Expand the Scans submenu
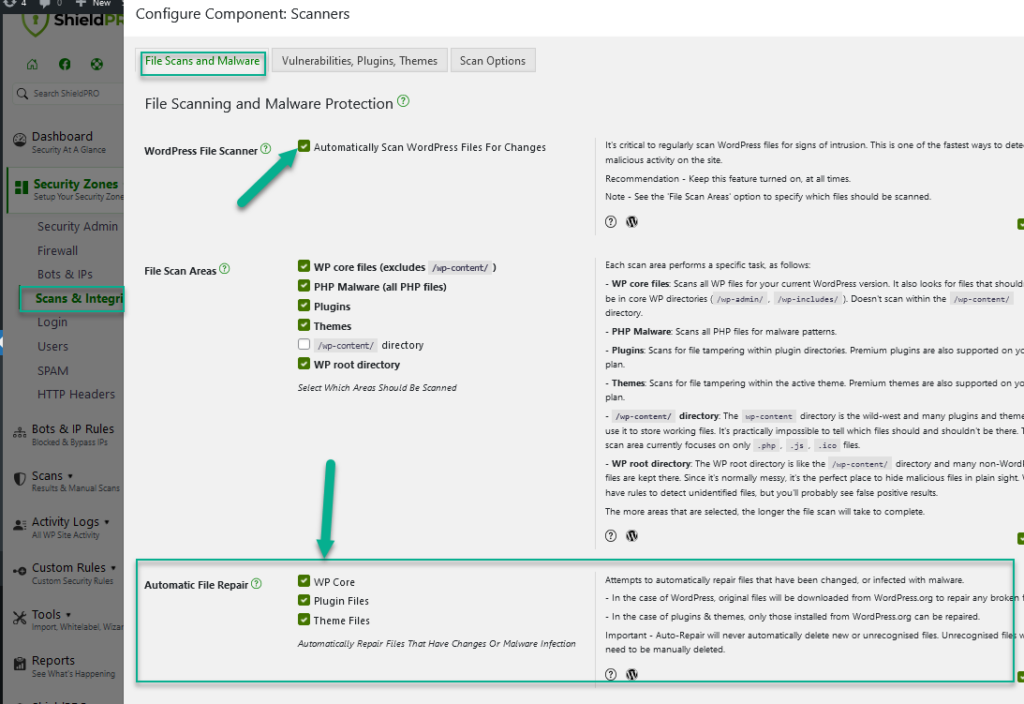Viewport: 1024px width, 704px height. pyautogui.click(x=70, y=476)
